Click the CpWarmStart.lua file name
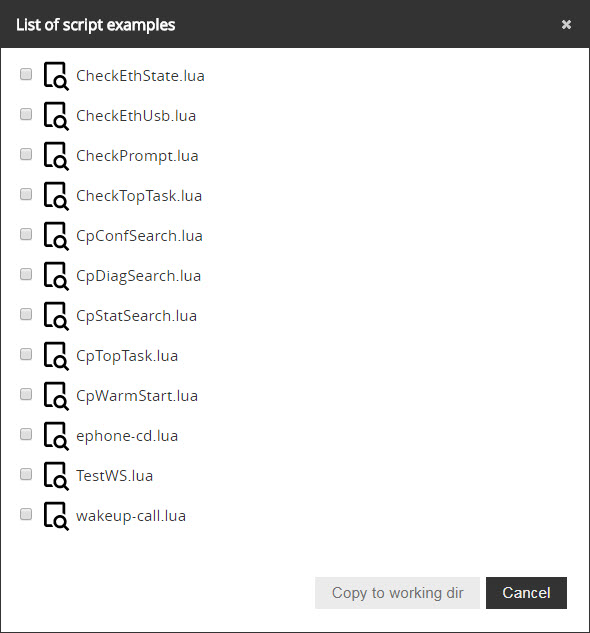 pyautogui.click(x=137, y=396)
